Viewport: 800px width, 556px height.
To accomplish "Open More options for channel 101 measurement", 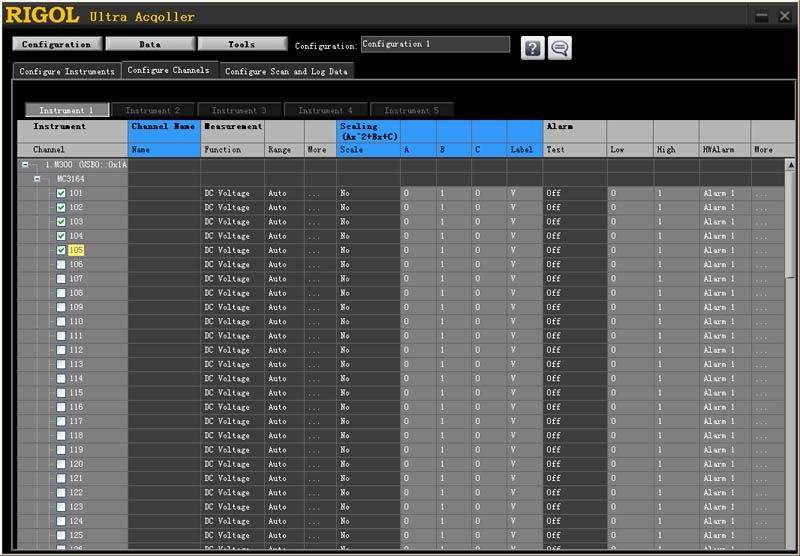I will [x=317, y=194].
